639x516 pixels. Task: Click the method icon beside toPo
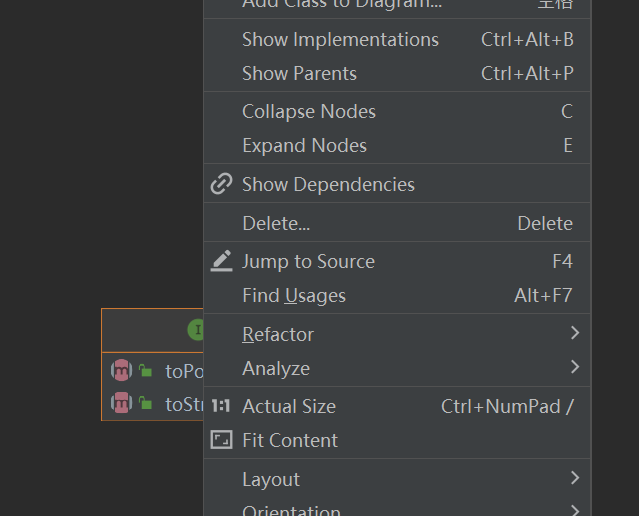121,370
